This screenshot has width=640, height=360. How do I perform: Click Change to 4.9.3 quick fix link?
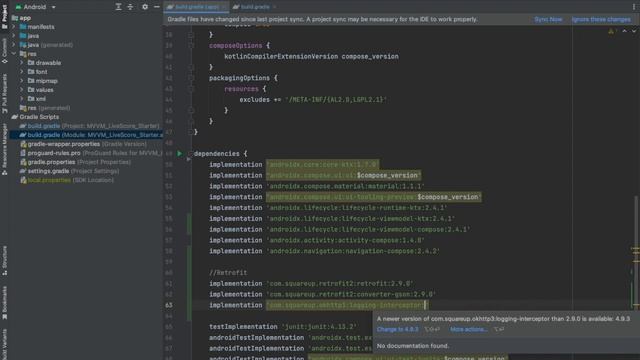(397, 329)
